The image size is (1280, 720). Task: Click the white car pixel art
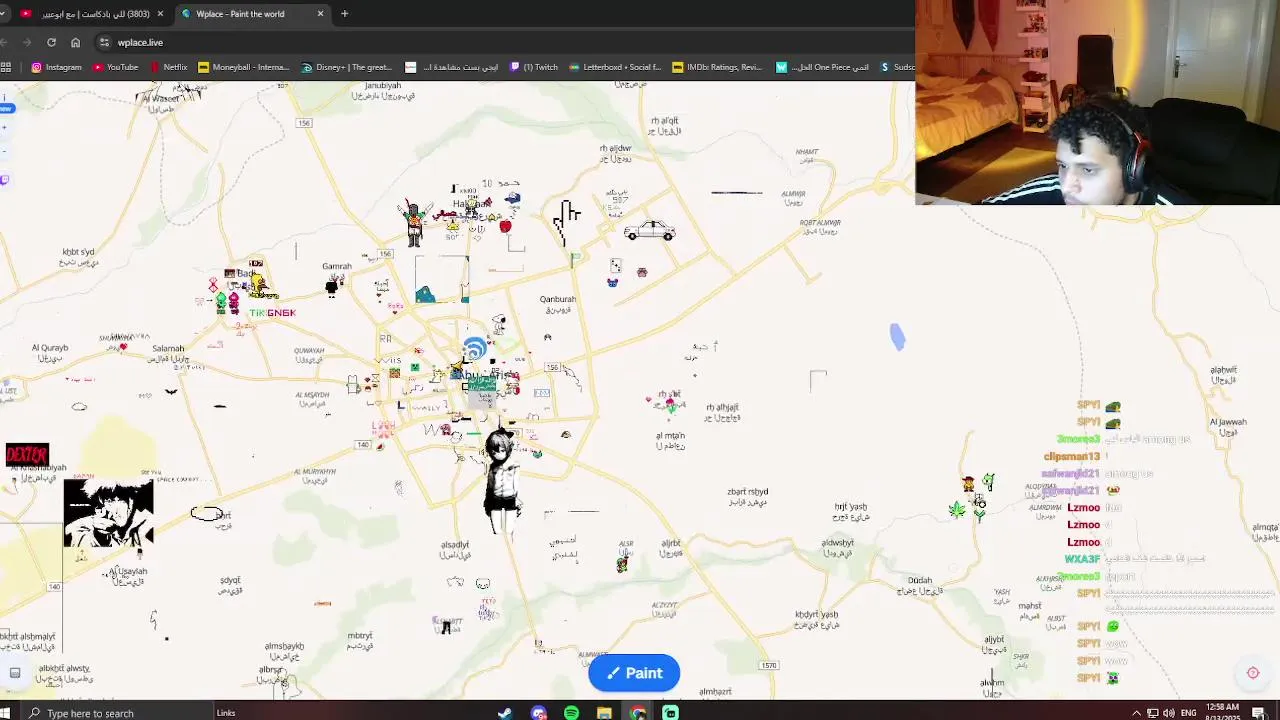point(649,231)
